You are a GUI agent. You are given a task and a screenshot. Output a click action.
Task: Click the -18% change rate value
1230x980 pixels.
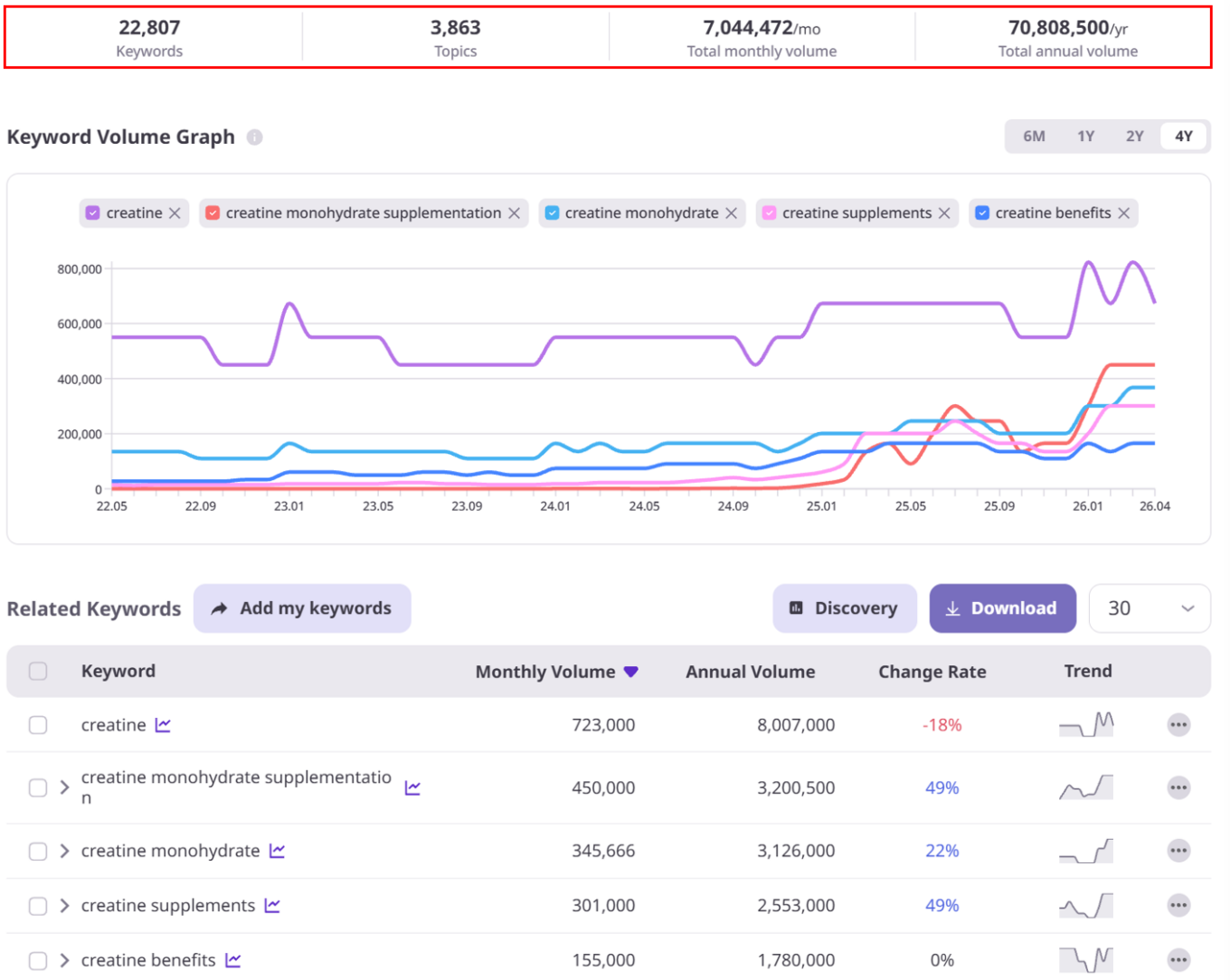tap(941, 725)
